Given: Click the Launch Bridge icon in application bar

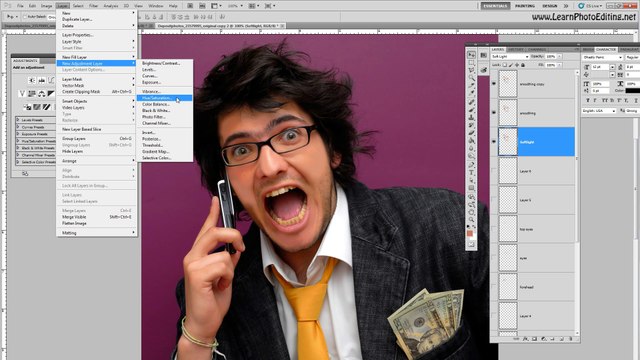Looking at the screenshot, I should click(x=190, y=6).
